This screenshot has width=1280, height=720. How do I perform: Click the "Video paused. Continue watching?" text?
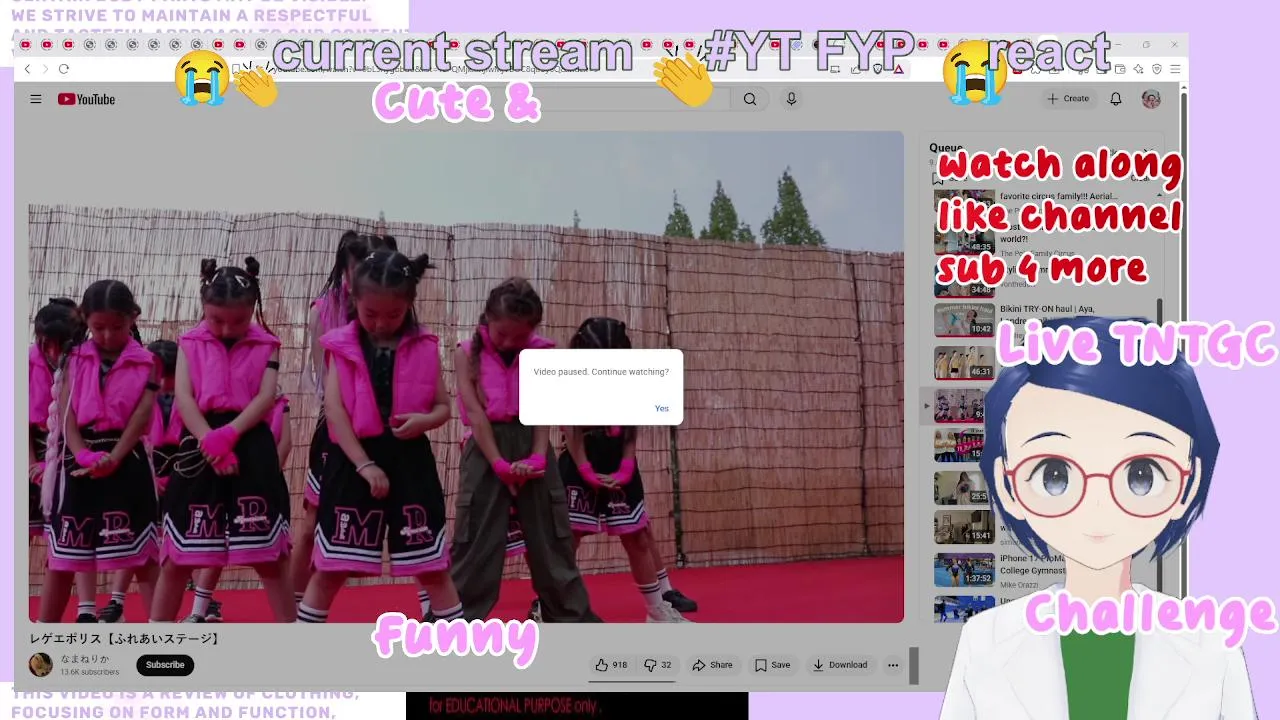click(x=601, y=372)
